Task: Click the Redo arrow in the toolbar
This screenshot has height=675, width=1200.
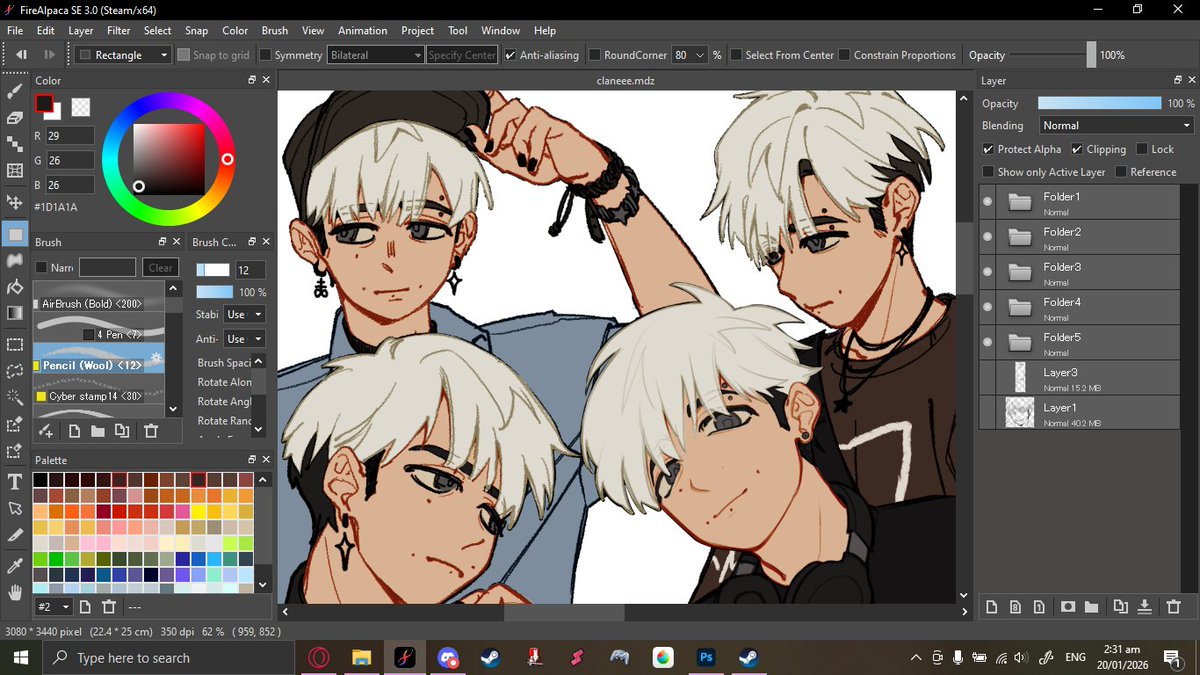Action: point(48,55)
